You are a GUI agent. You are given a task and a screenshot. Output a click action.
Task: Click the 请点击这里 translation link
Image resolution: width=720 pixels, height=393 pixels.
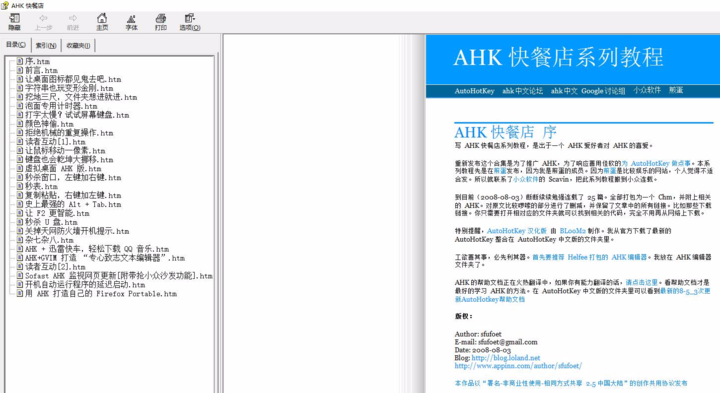pos(641,283)
